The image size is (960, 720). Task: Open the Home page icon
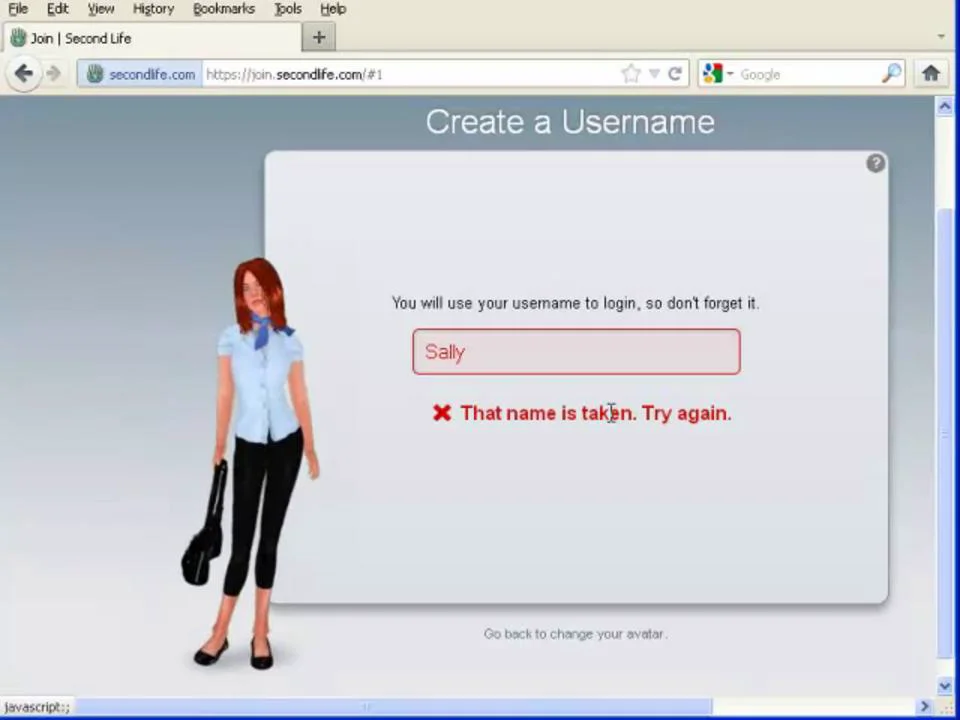point(931,73)
